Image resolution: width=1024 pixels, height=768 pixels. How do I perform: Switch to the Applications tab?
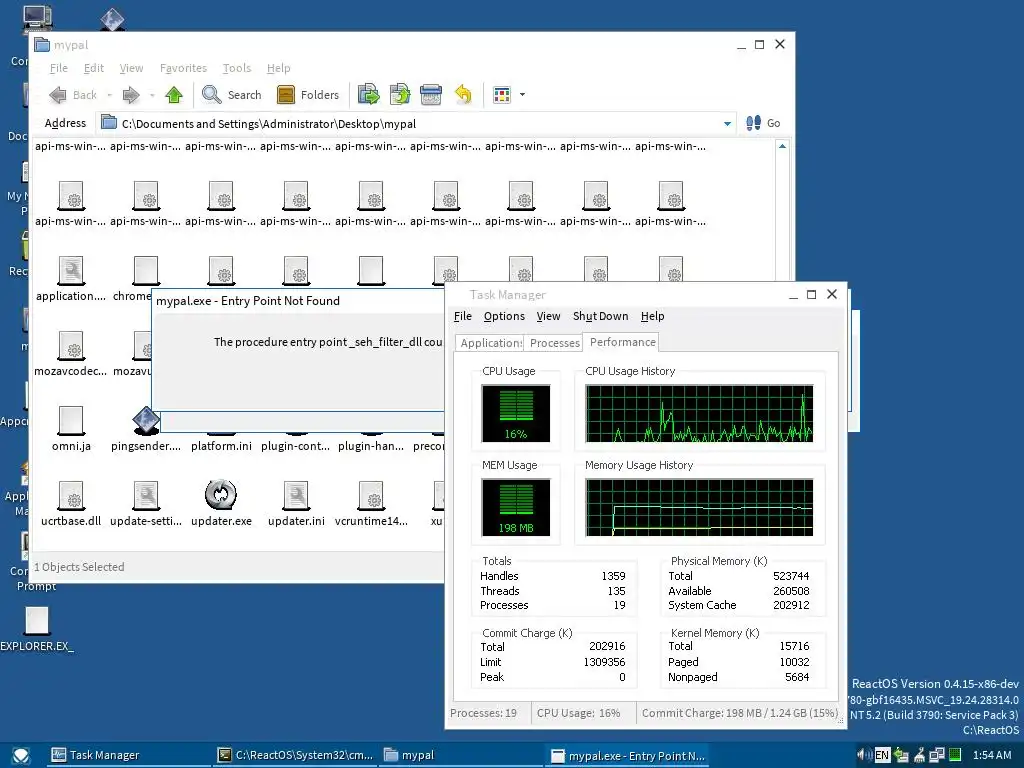490,343
